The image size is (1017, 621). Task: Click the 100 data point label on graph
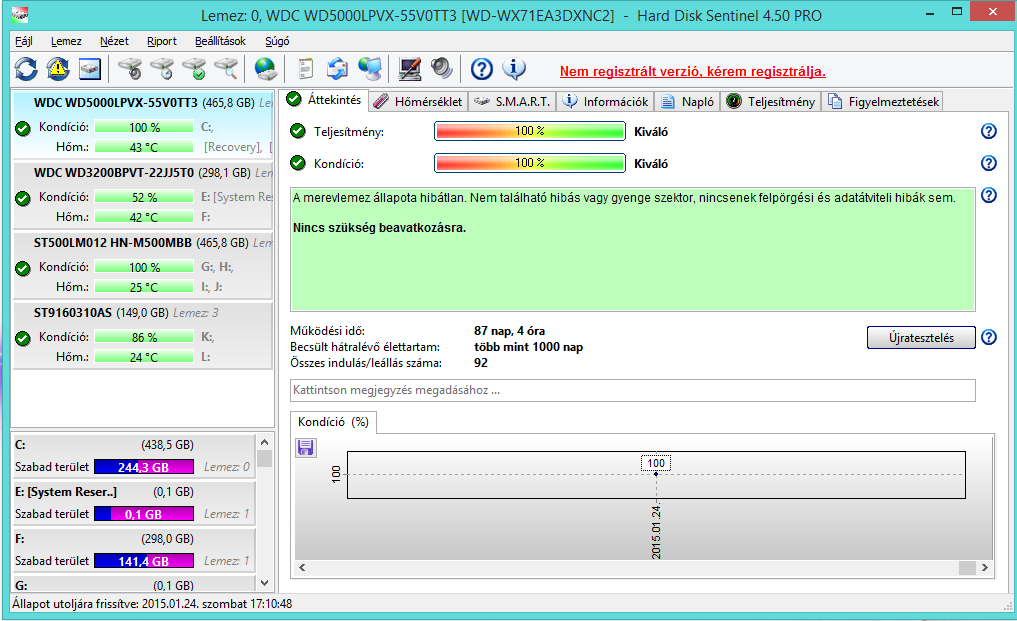click(x=656, y=463)
